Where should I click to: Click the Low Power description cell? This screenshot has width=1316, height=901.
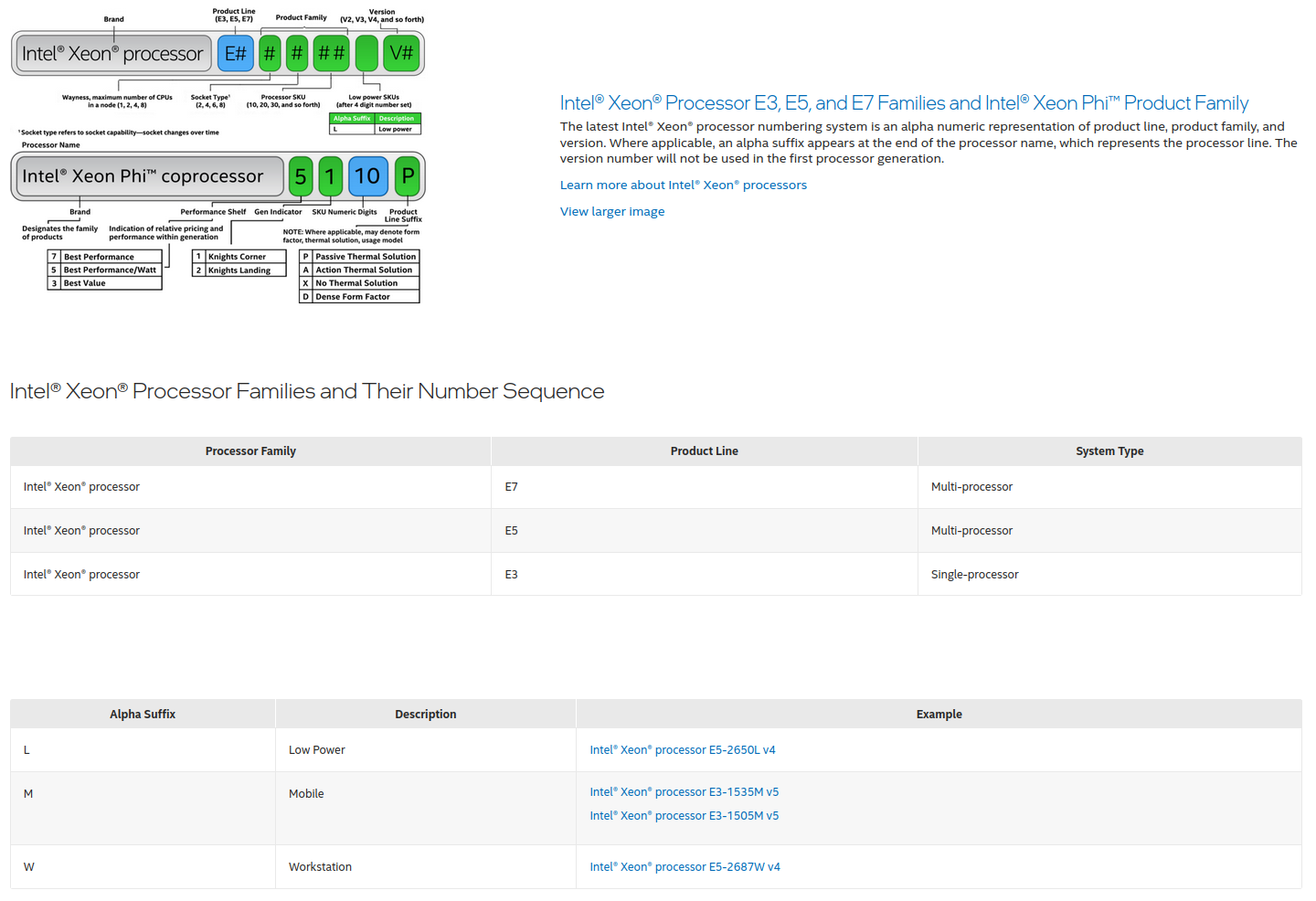click(x=426, y=750)
